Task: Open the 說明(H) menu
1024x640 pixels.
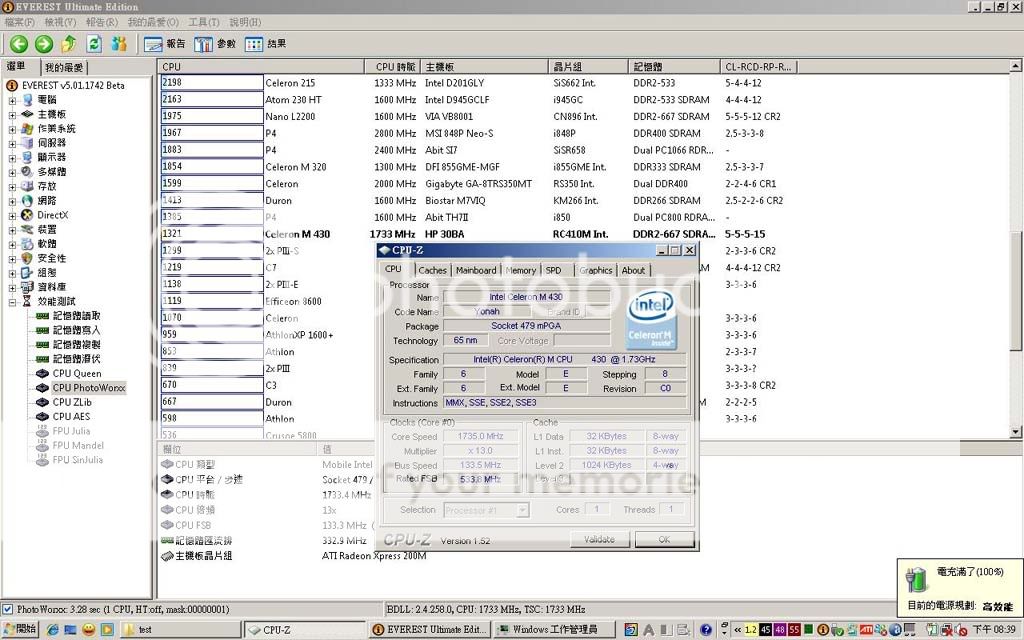Action: pyautogui.click(x=245, y=22)
